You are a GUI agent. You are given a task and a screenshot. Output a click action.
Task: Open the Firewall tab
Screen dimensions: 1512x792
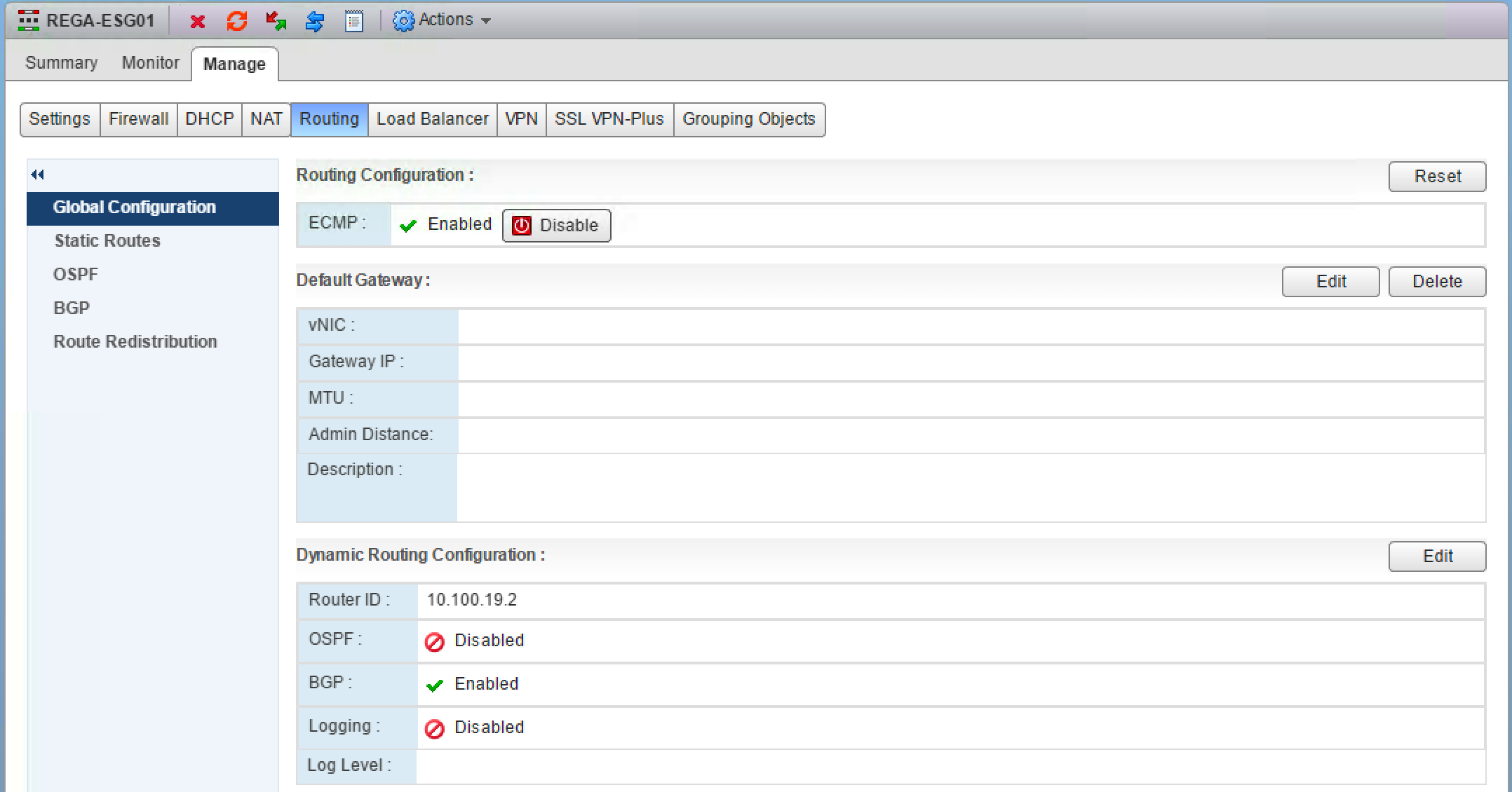[x=138, y=119]
